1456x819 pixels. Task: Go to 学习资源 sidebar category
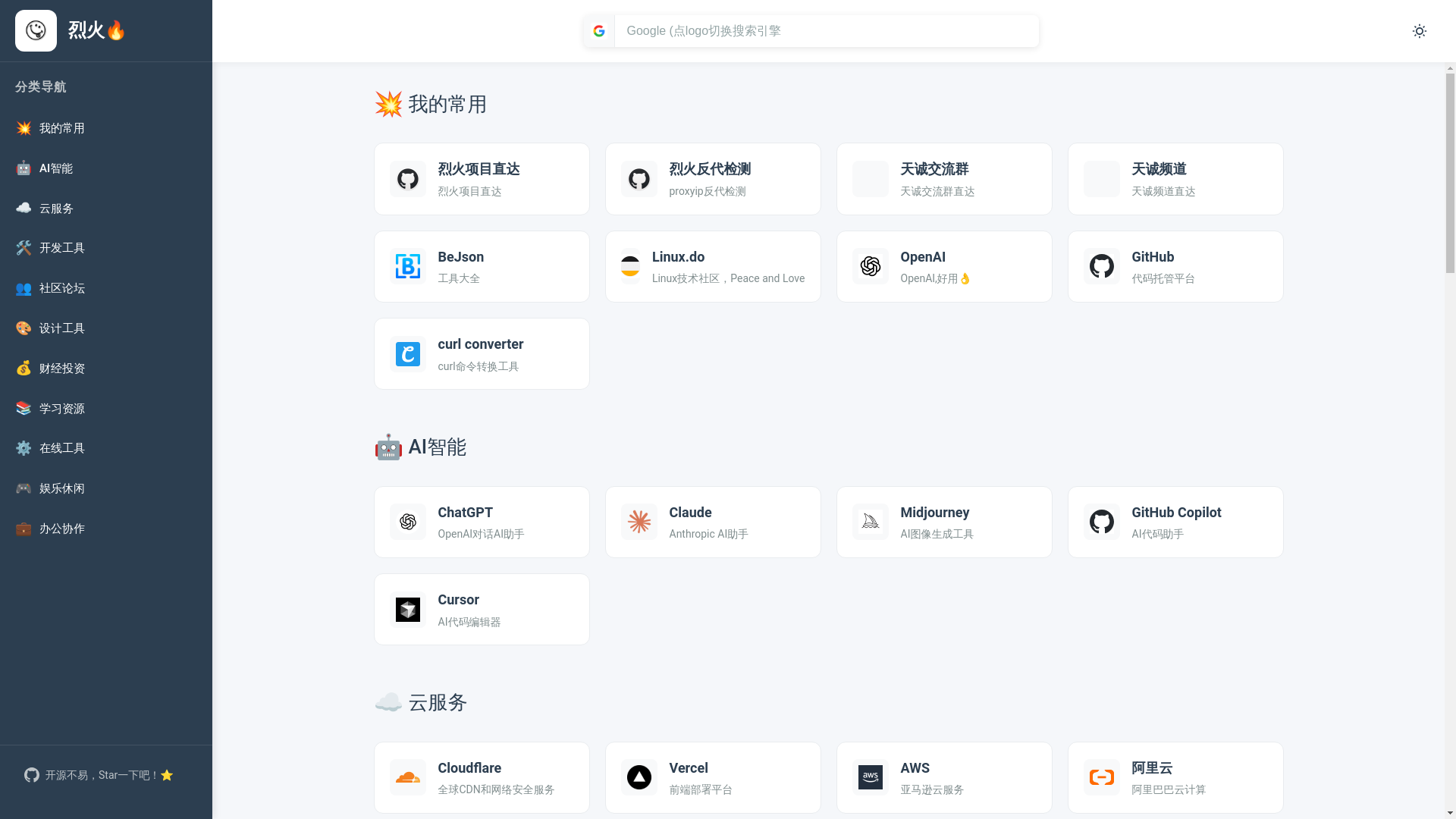tap(106, 409)
